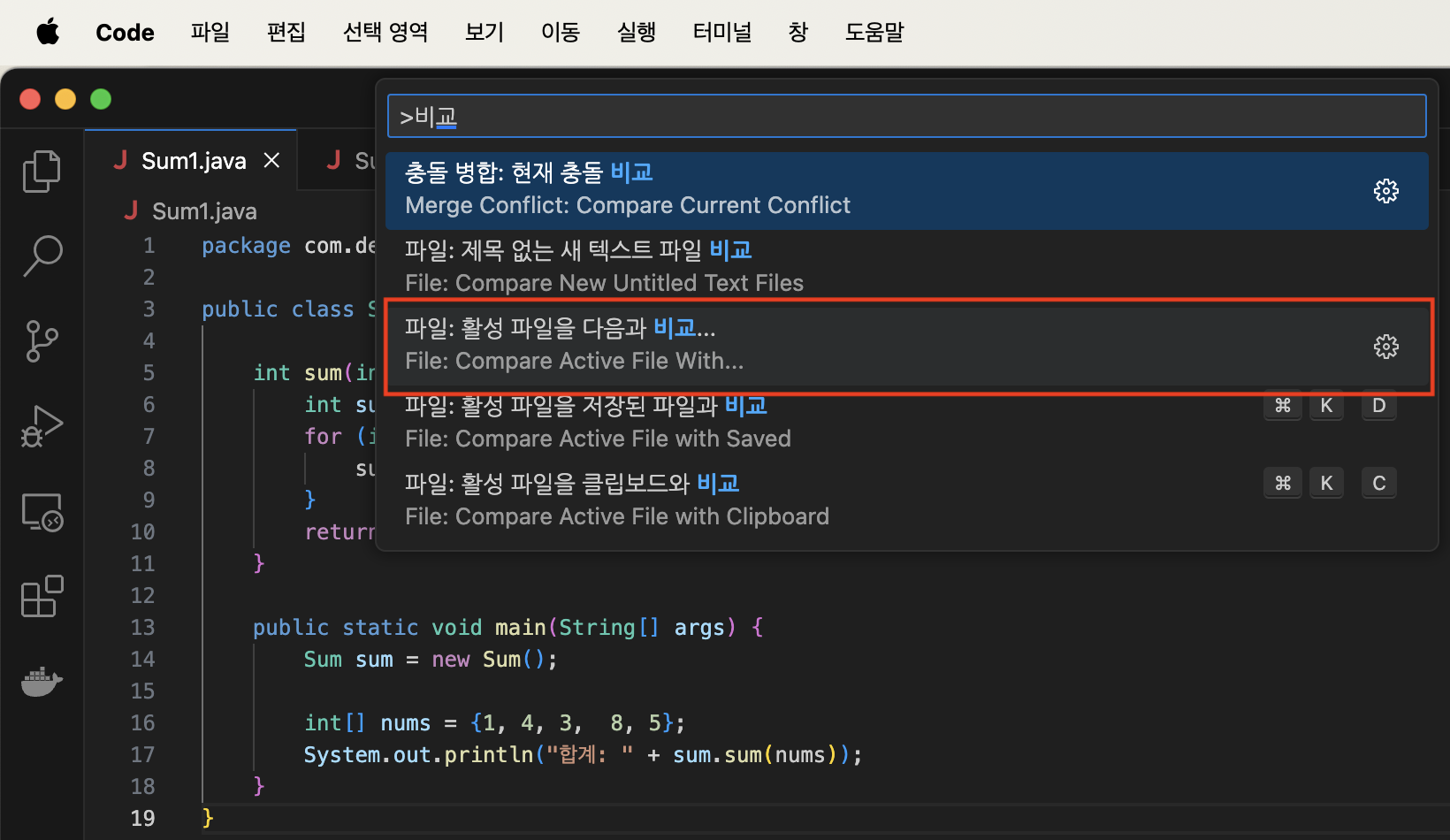Image resolution: width=1450 pixels, height=840 pixels.
Task: Click line number 19 in the gutter
Action: point(142,818)
